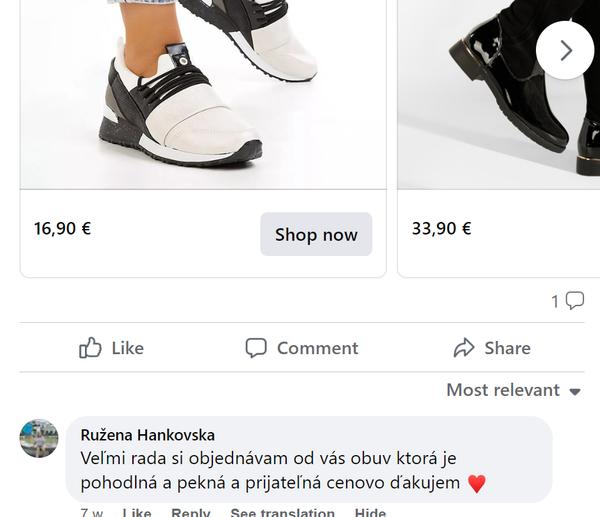Click the 16,90 € price text
This screenshot has height=517, width=600.
tap(62, 228)
